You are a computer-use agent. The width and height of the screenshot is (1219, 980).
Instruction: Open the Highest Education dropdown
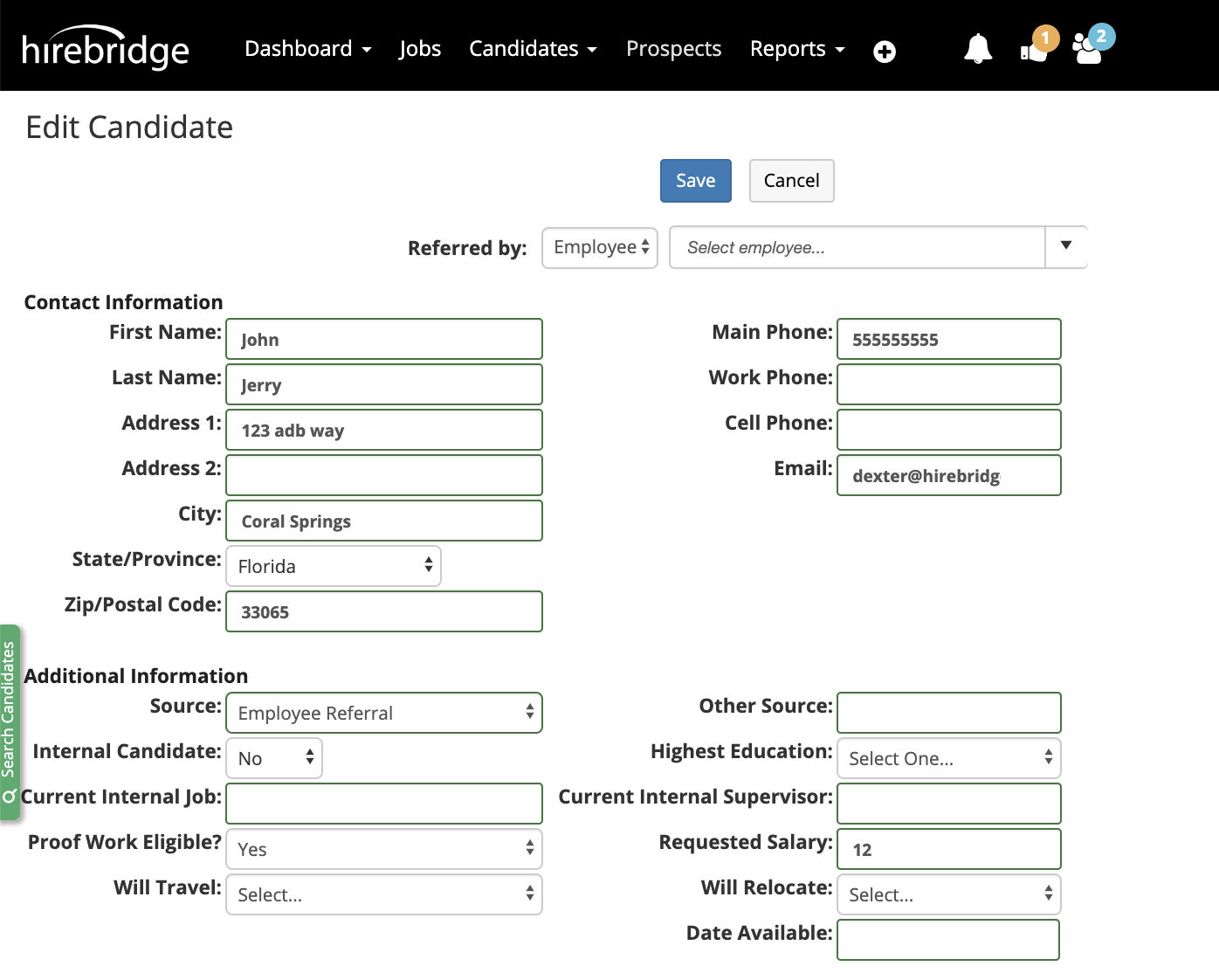pyautogui.click(x=948, y=758)
